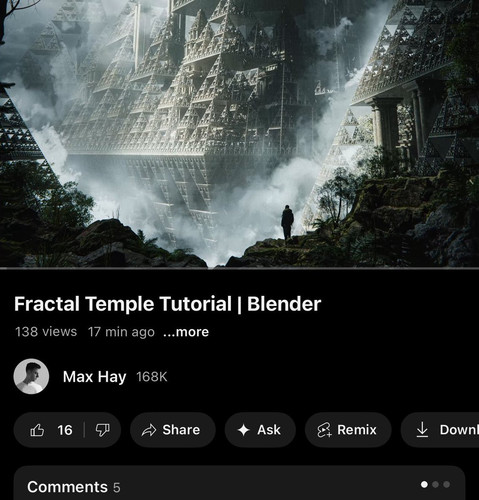Screen dimensions: 479x500
Task: Click the Download arrow icon
Action: (422, 430)
